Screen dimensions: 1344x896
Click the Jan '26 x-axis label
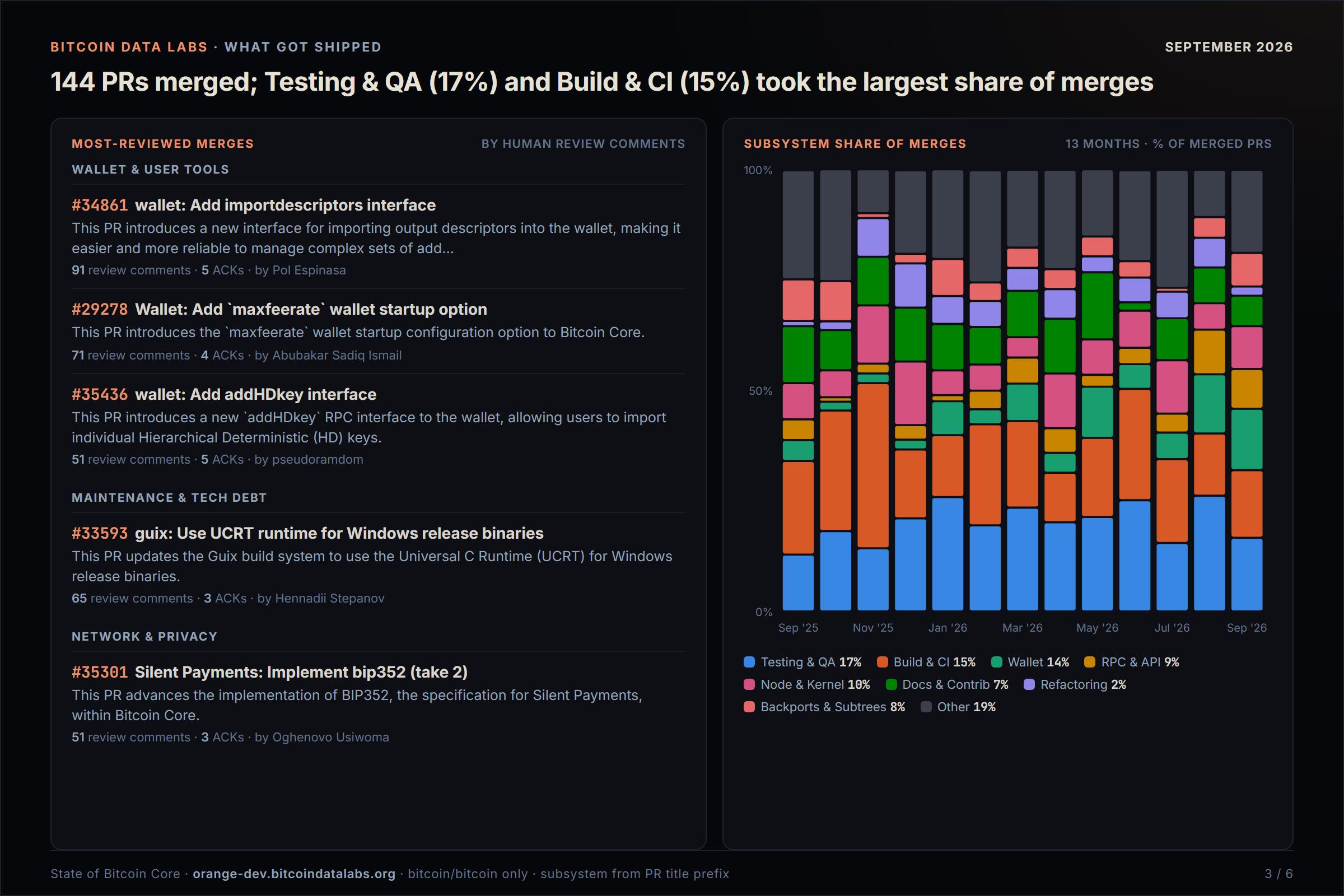tap(948, 627)
